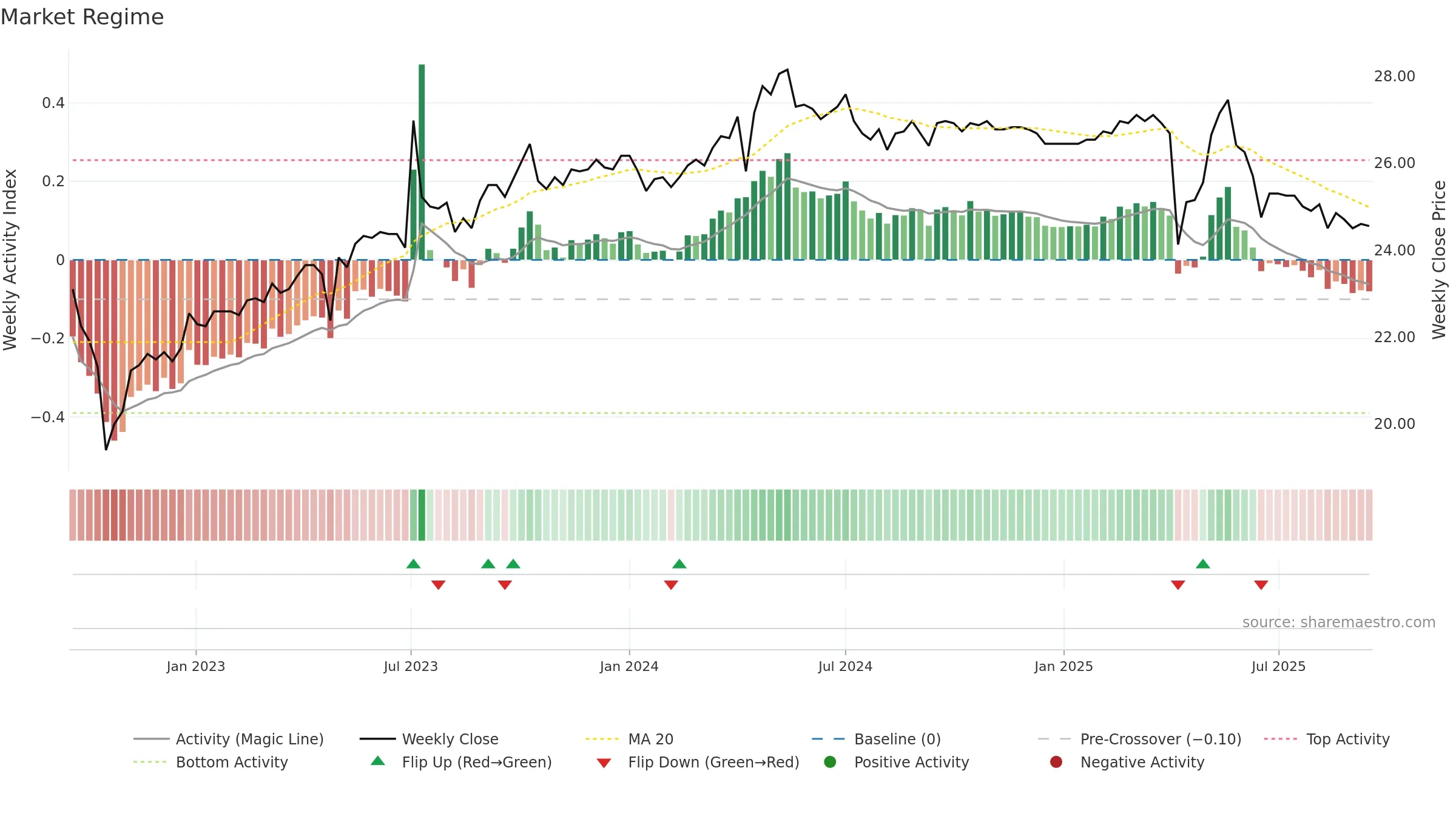Click the Weekly Close legend entry
Viewport: 1456px width, 819px height.
[429, 739]
